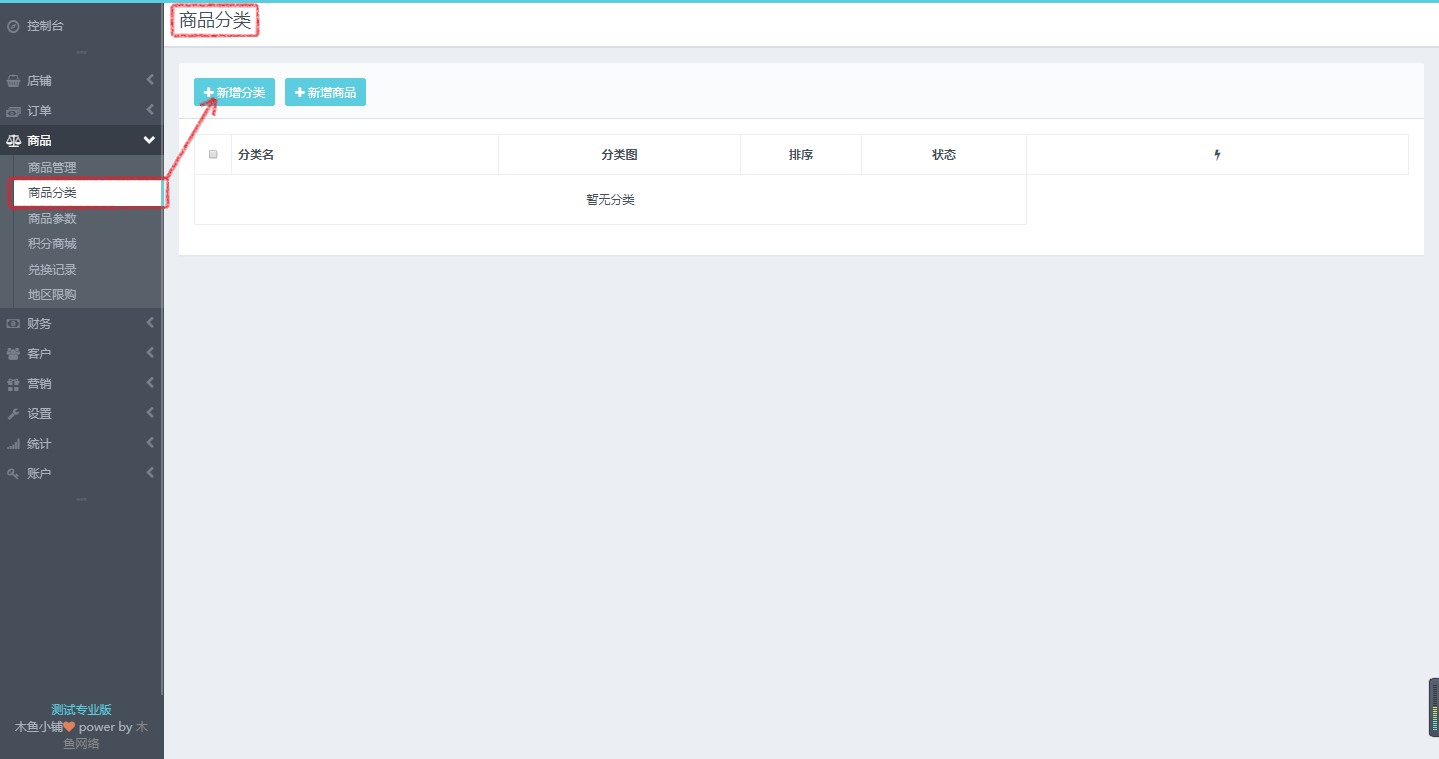Viewport: 1439px width, 759px height.
Task: Click the lightning bolt column header icon
Action: tap(1217, 155)
